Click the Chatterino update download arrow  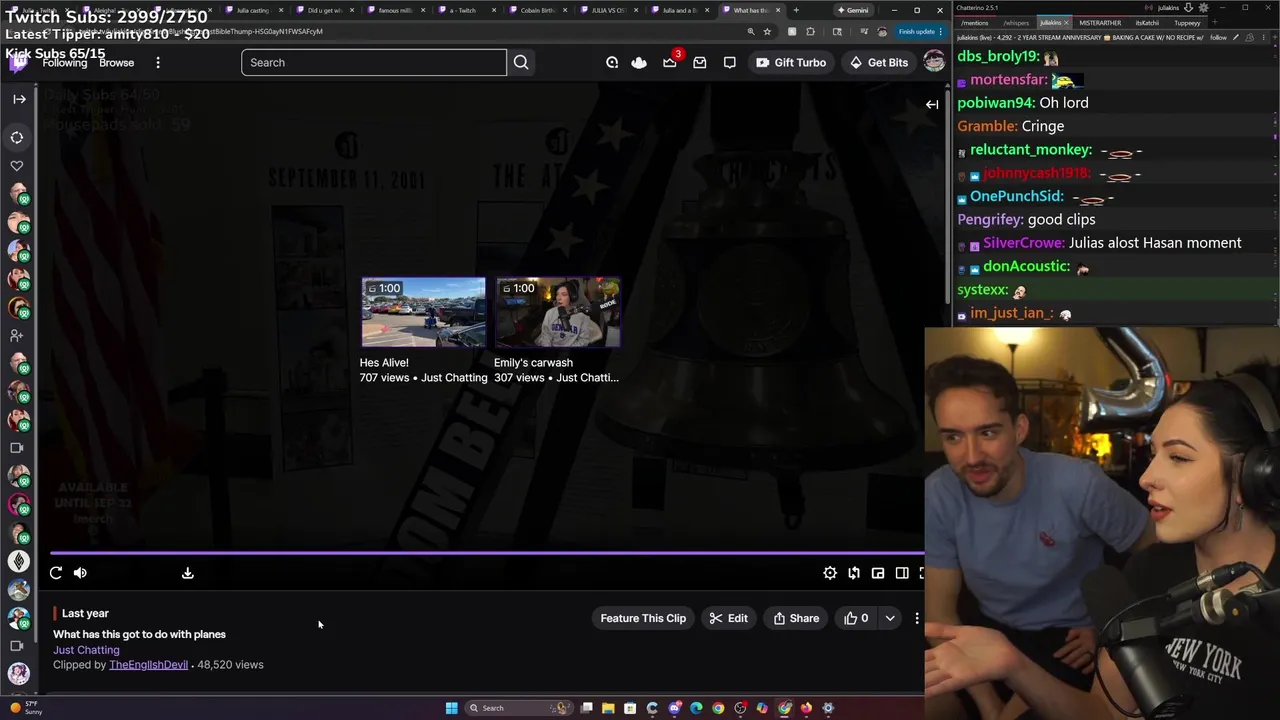click(1189, 7)
